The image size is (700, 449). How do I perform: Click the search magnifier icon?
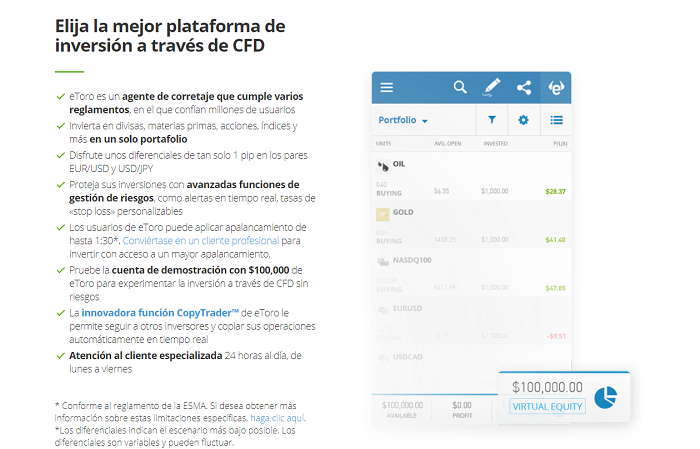(460, 87)
